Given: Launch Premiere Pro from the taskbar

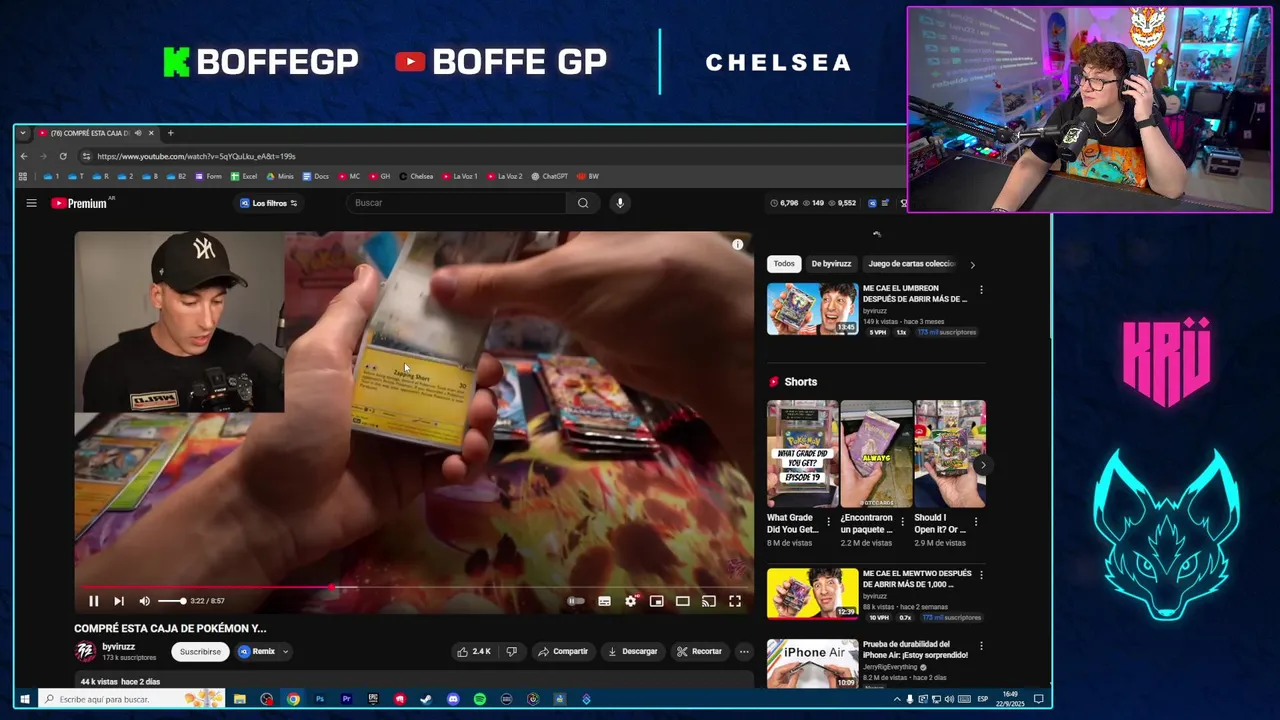Looking at the screenshot, I should (346, 699).
